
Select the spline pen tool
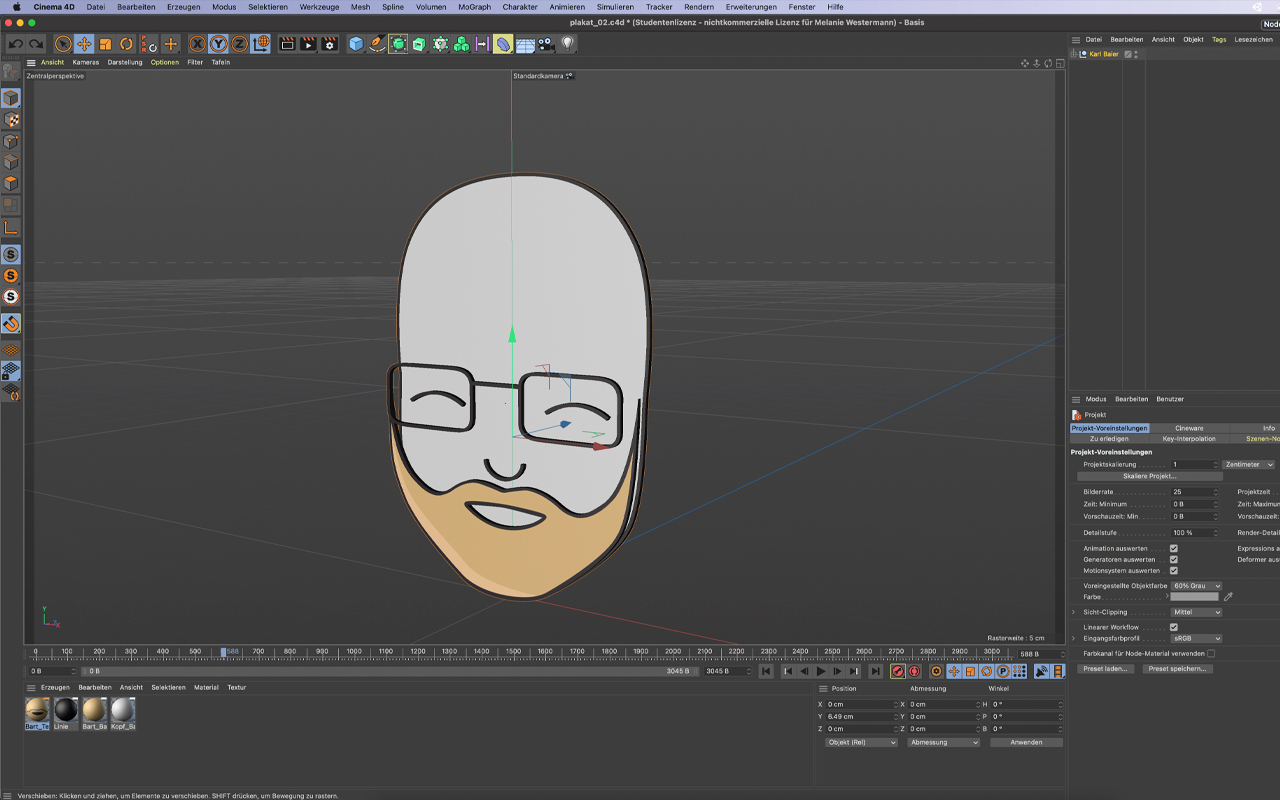pyautogui.click(x=376, y=44)
